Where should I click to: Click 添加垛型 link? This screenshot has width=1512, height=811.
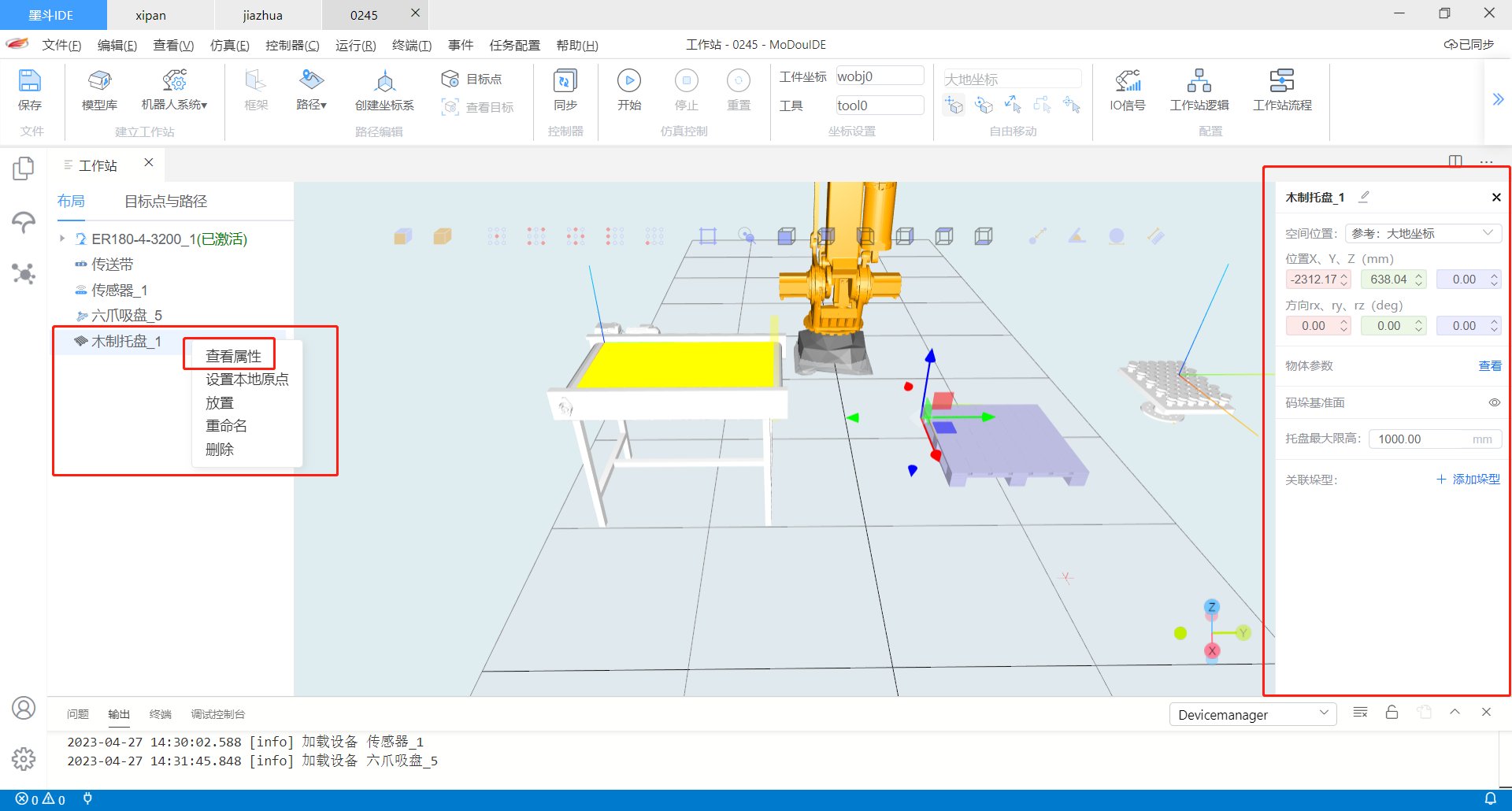coord(1468,480)
